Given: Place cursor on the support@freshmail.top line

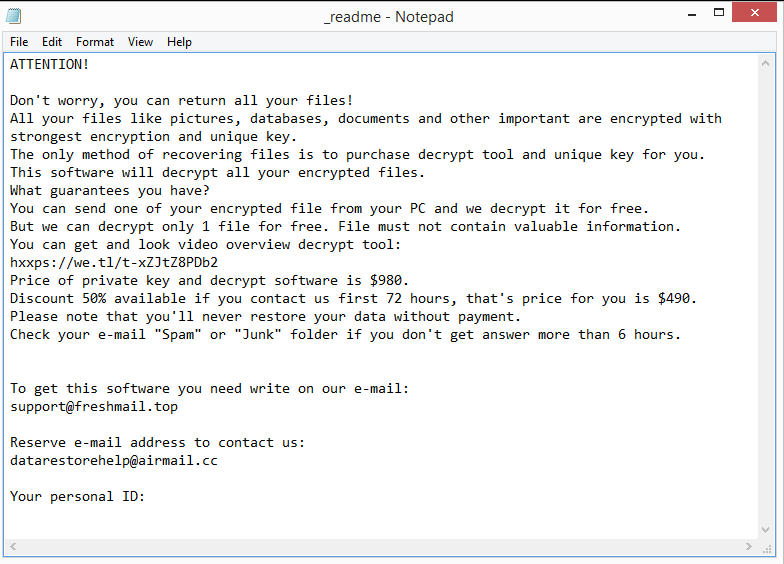Looking at the screenshot, I should 94,407.
